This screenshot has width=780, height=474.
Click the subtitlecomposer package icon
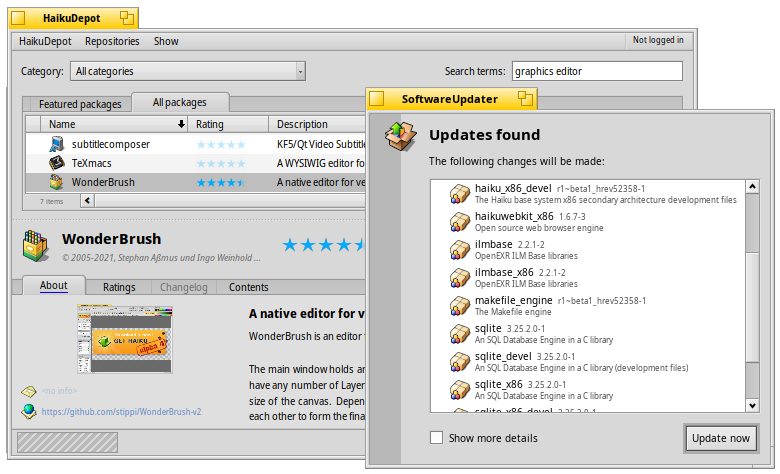57,144
